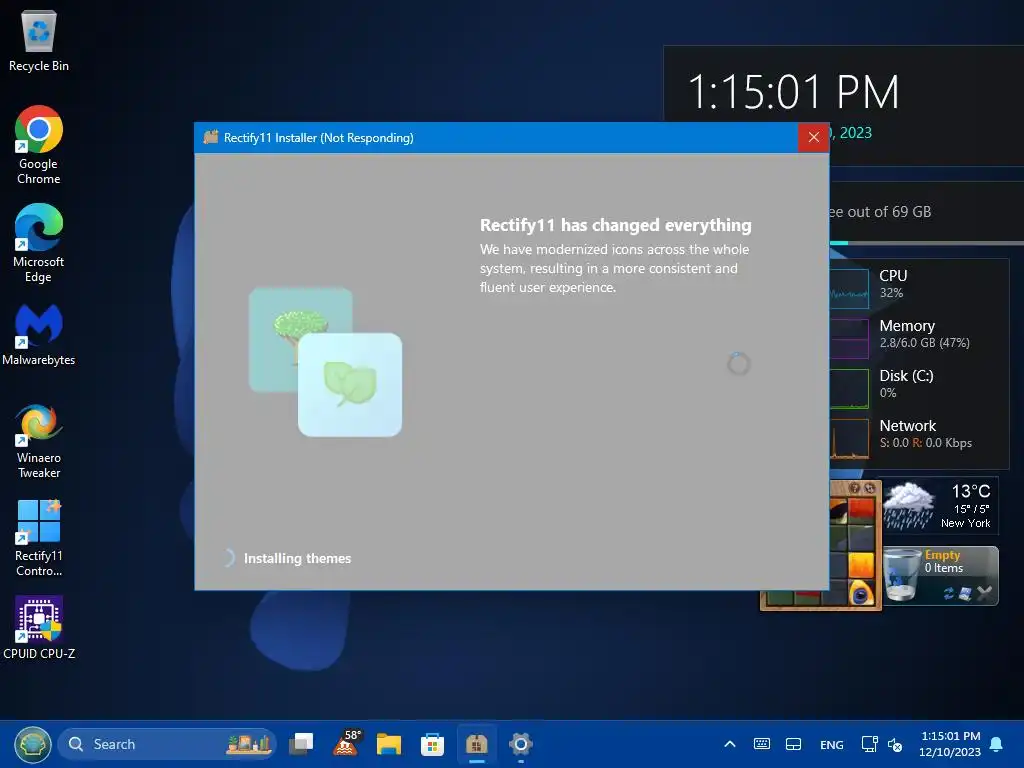This screenshot has width=1024, height=768.
Task: Click the puzzle gadget help icon
Action: [855, 488]
